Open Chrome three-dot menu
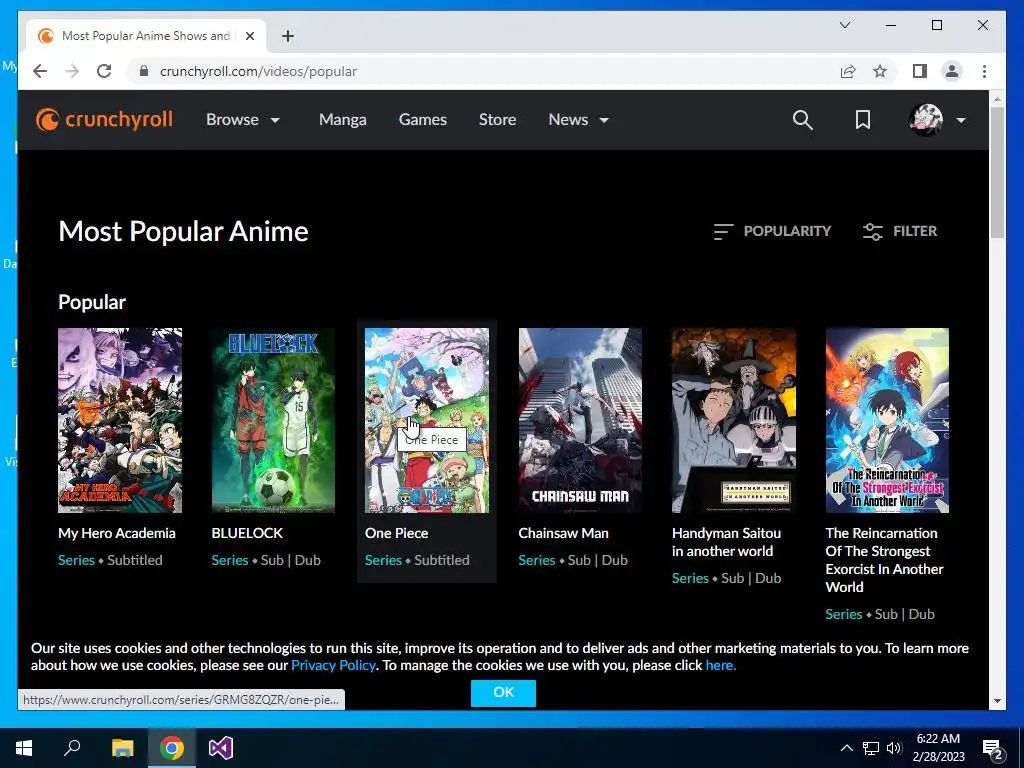The image size is (1024, 768). 984,71
